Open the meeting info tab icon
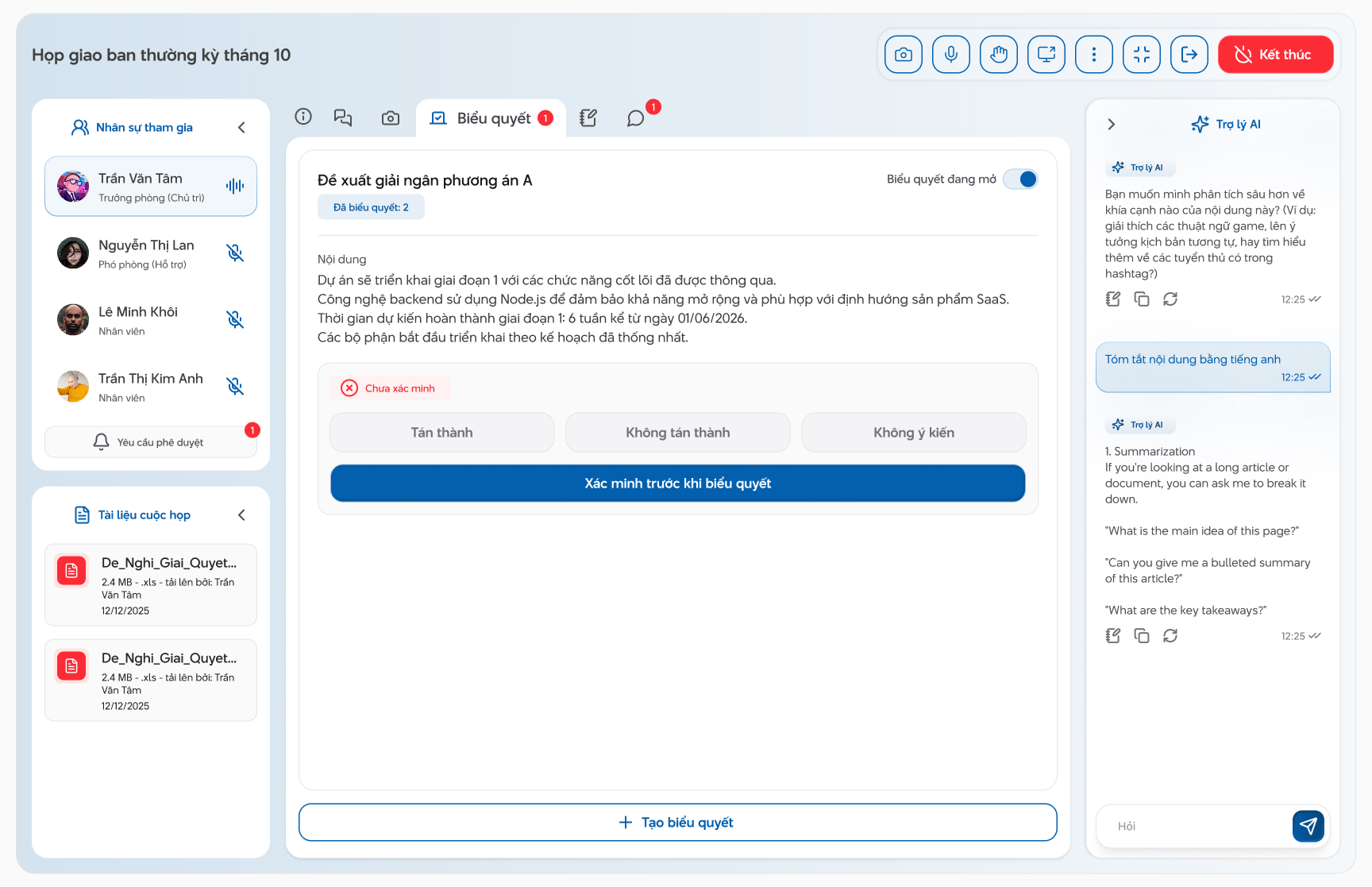1372x887 pixels. click(x=303, y=117)
